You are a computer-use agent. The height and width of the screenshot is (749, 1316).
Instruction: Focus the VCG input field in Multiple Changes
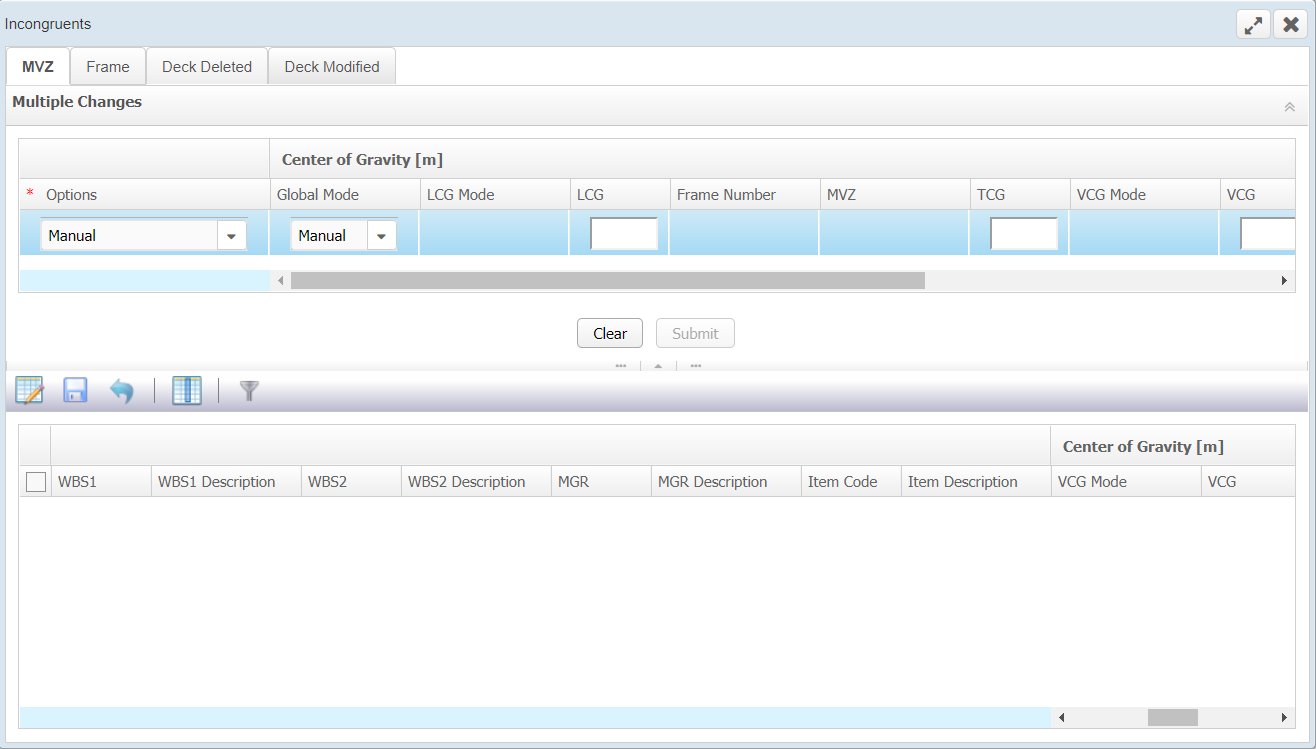pos(1268,234)
